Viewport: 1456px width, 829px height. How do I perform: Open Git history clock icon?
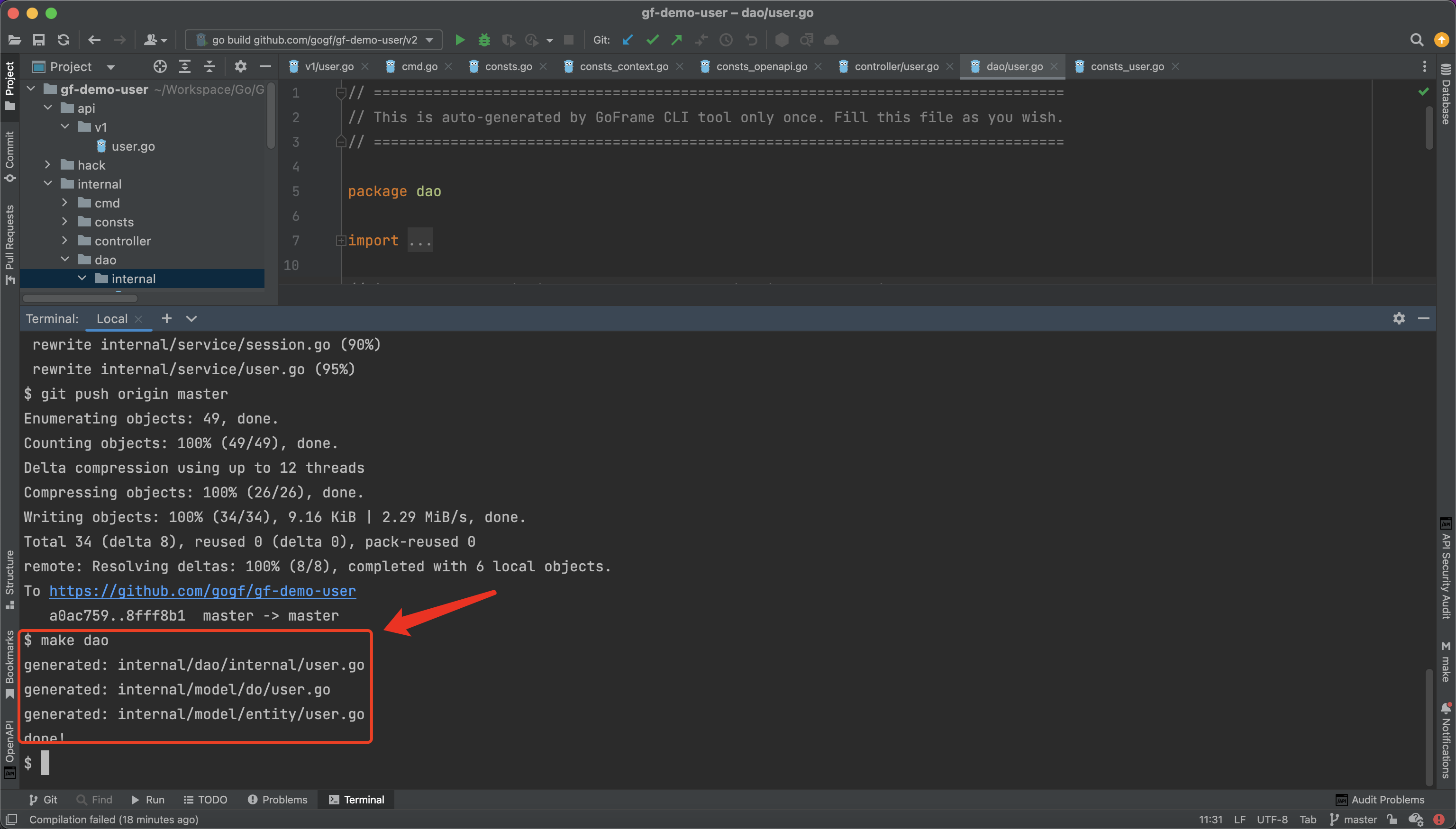(x=726, y=40)
